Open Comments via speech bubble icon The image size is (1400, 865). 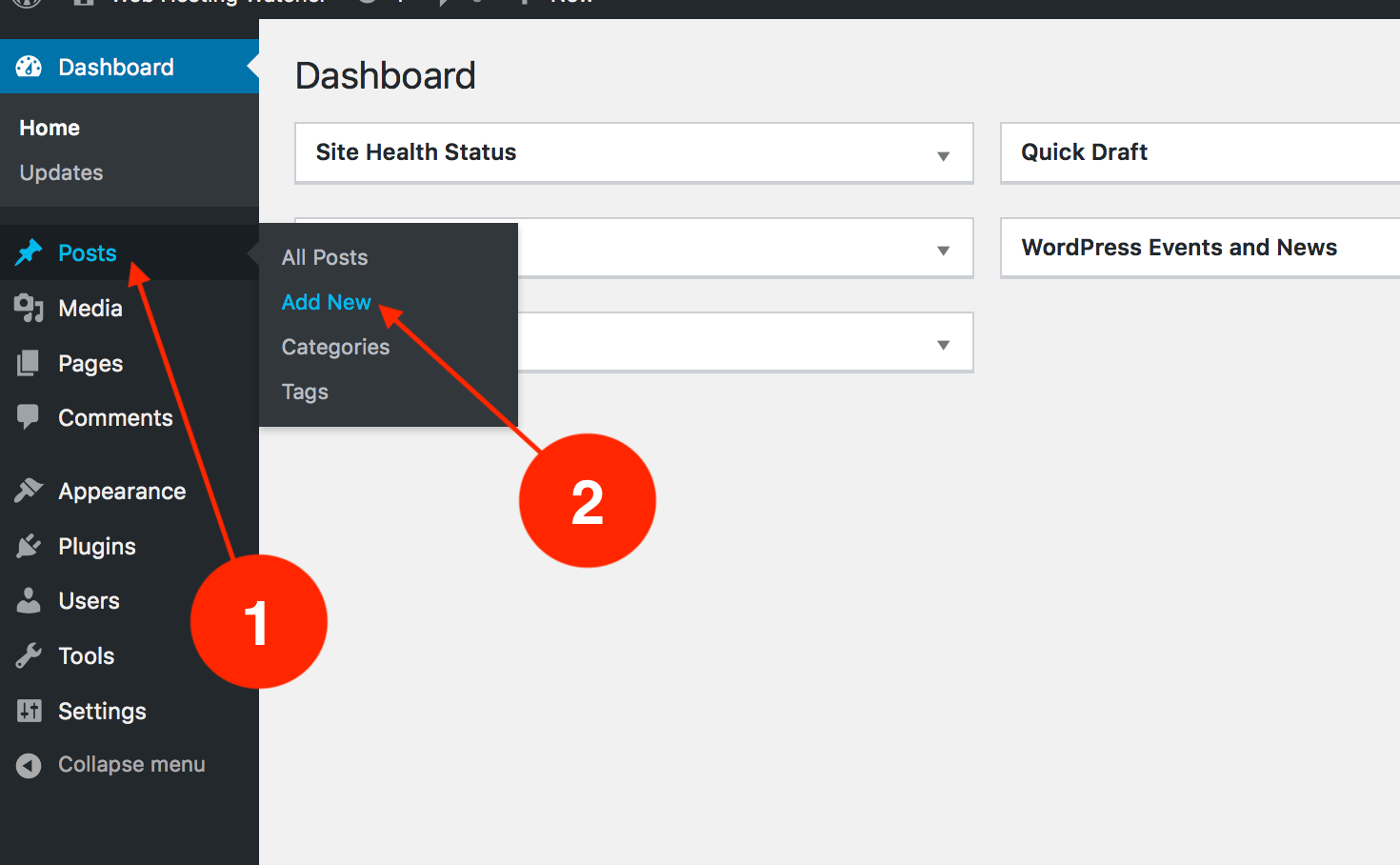(29, 417)
